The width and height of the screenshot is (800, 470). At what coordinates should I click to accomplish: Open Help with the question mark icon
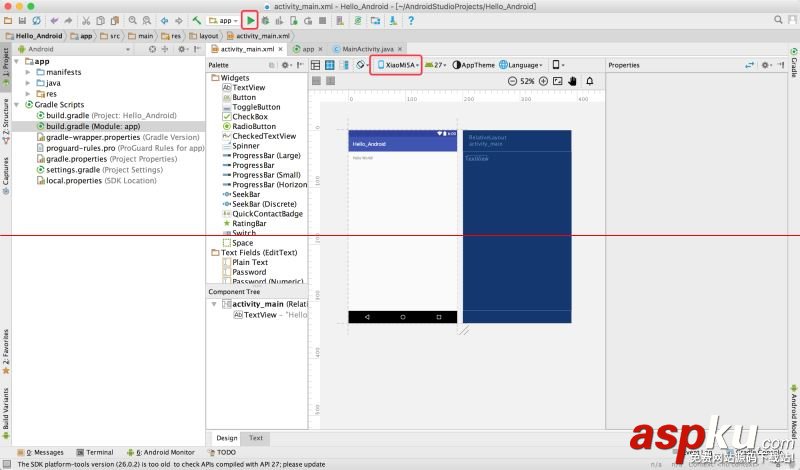coord(411,20)
